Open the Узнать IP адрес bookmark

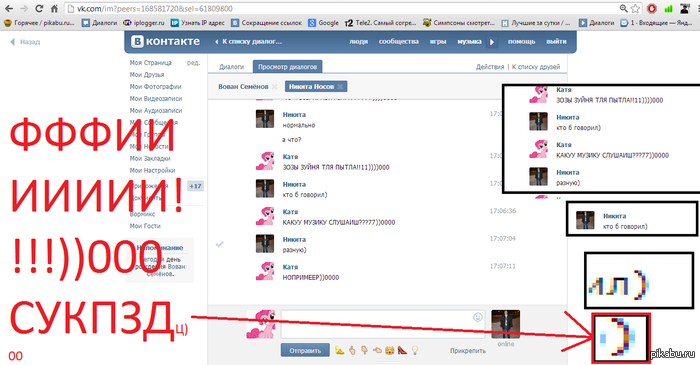click(198, 23)
